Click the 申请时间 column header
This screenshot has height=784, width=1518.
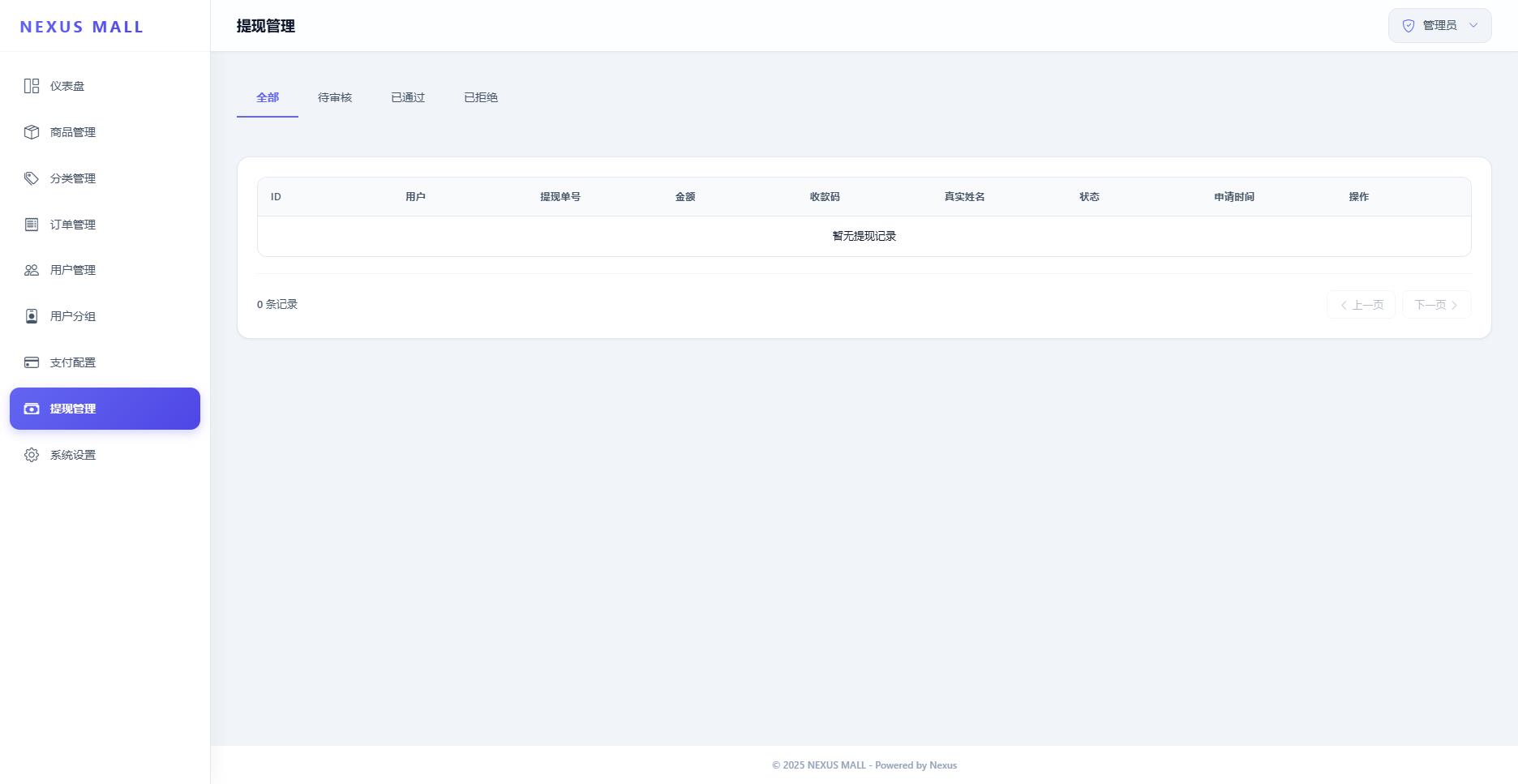1233,197
